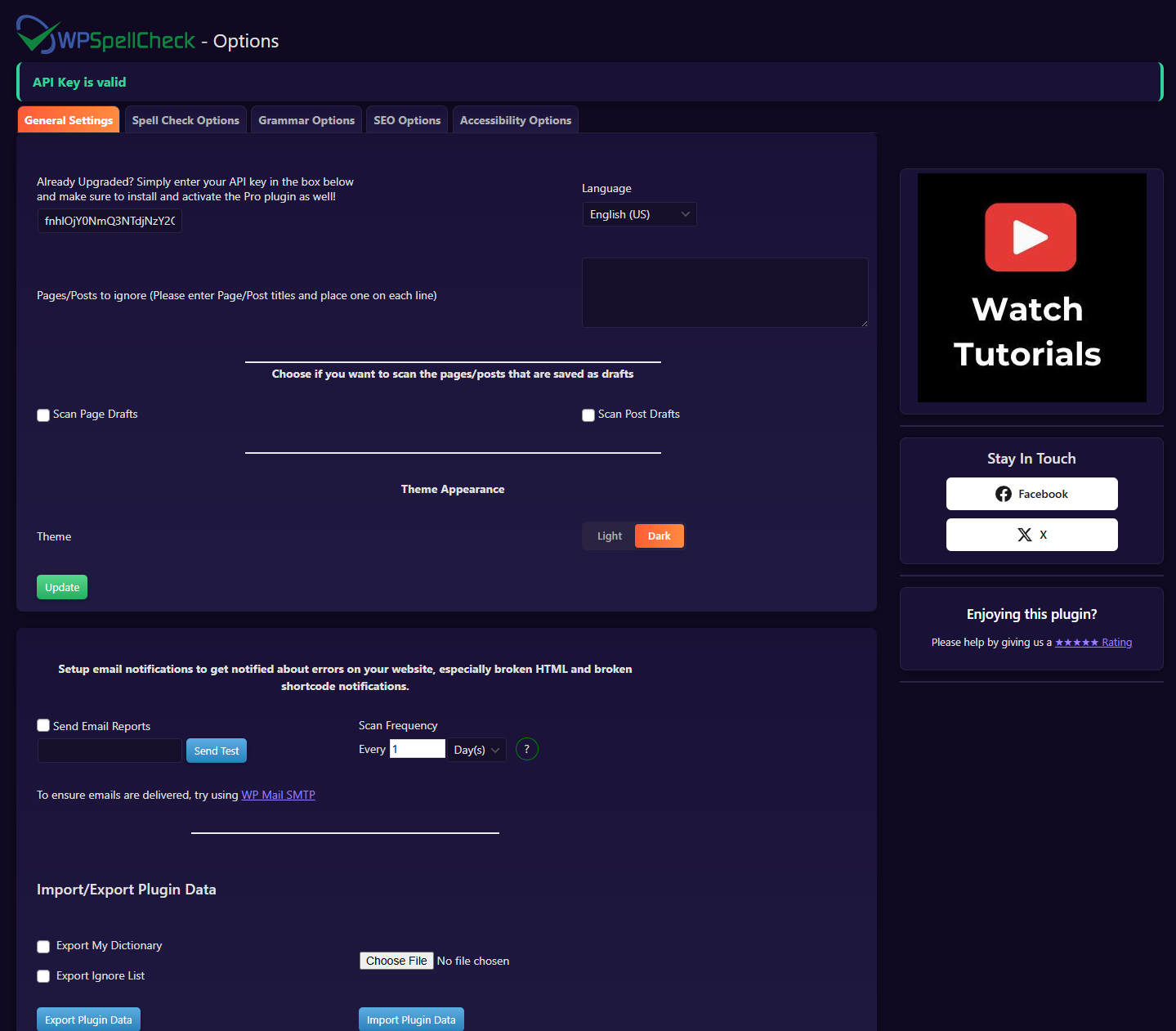This screenshot has width=1176, height=1031.
Task: Switch to Spell Check Options tab
Action: pyautogui.click(x=186, y=120)
